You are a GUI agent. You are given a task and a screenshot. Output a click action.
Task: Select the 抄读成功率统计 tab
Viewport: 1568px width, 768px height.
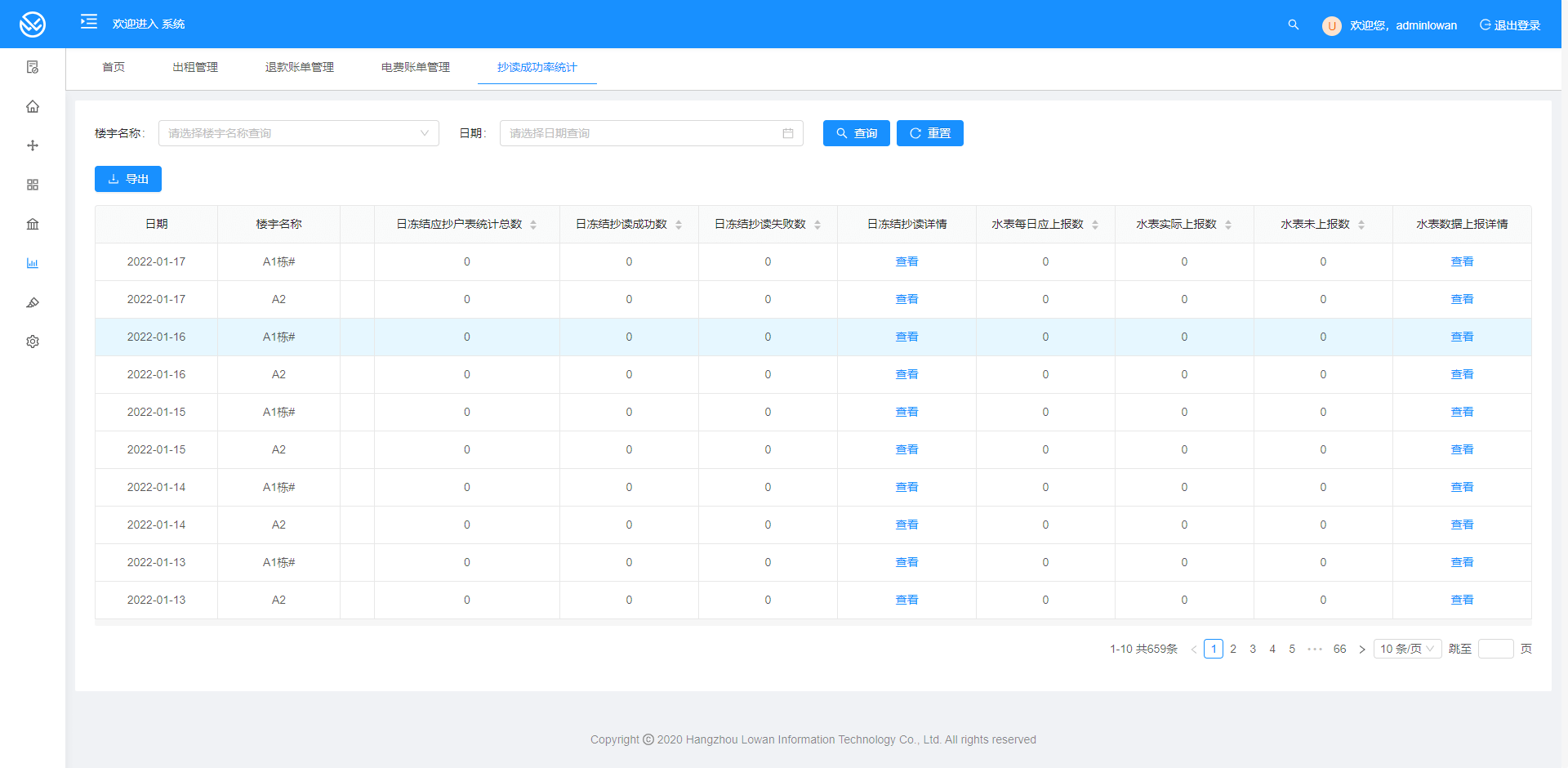pos(537,67)
